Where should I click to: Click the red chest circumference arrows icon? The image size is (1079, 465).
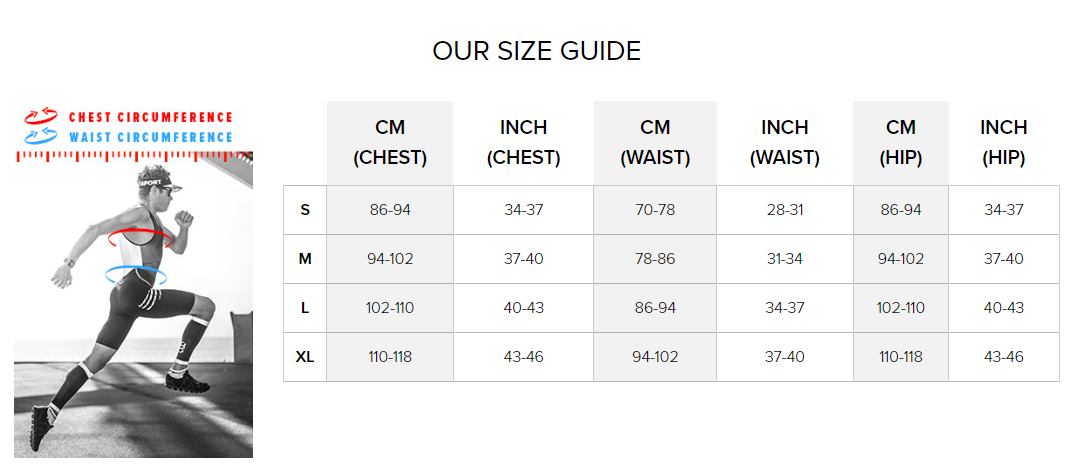(x=41, y=115)
